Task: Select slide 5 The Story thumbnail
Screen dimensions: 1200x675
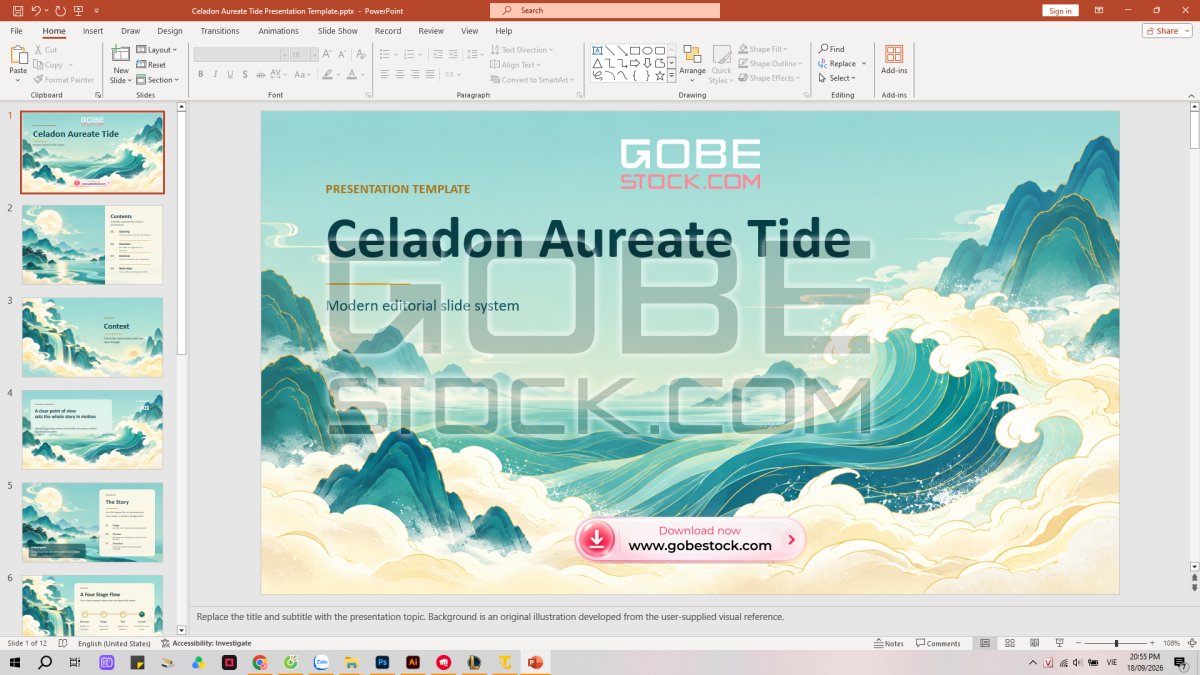Action: pyautogui.click(x=92, y=522)
